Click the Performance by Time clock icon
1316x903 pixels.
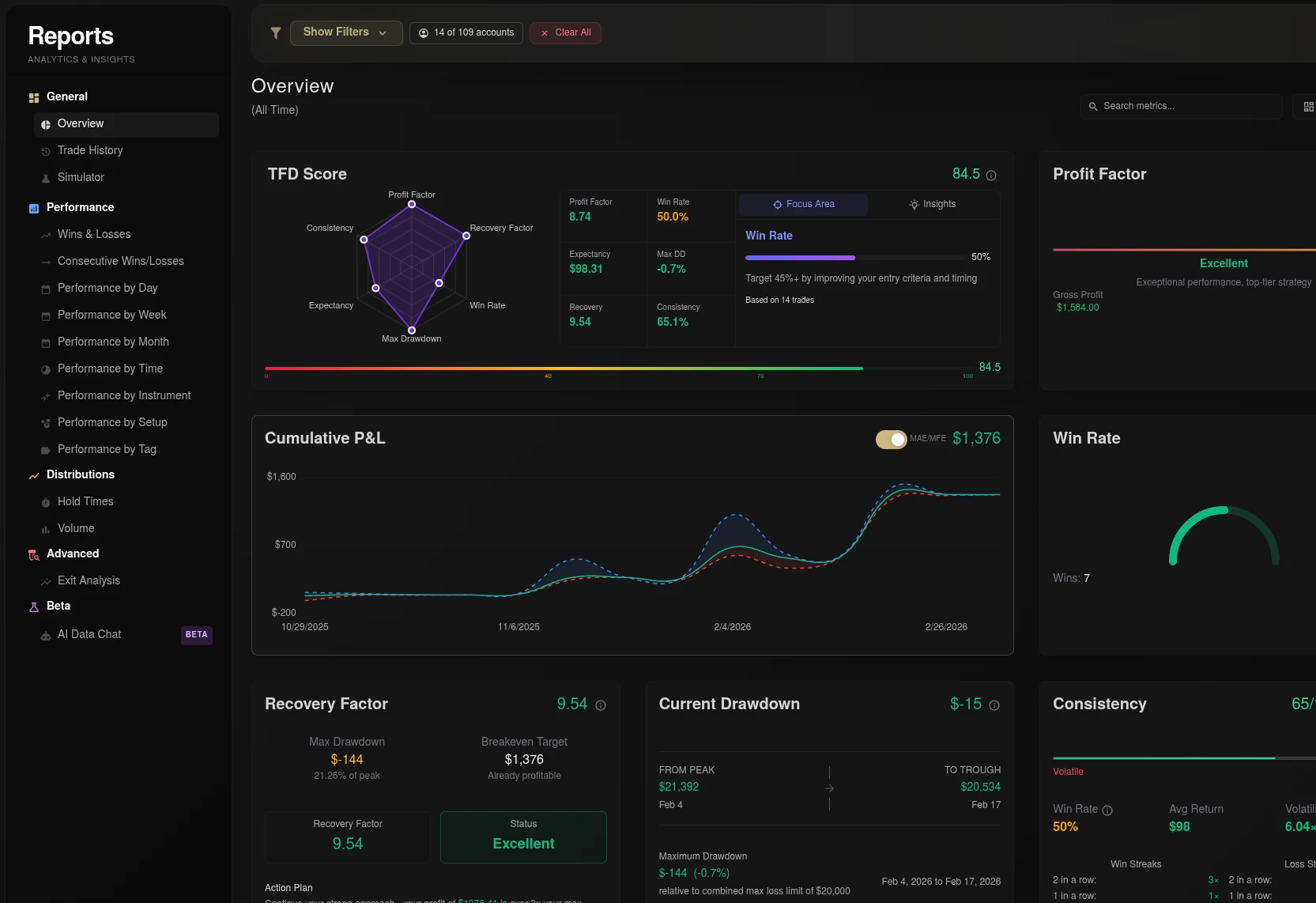46,369
